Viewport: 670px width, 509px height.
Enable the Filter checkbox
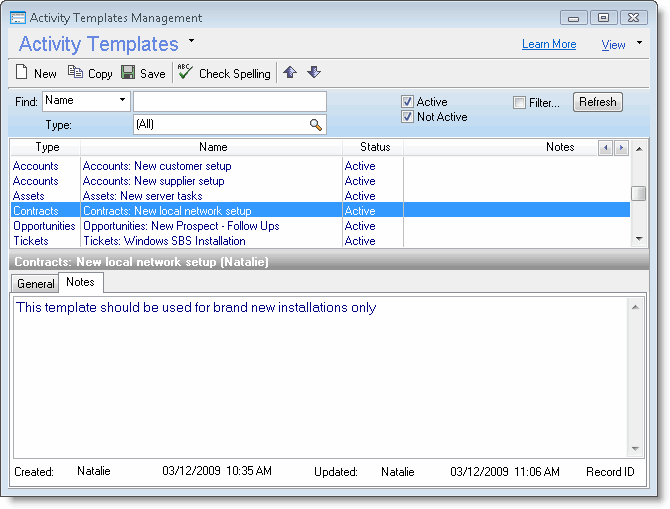pos(519,102)
